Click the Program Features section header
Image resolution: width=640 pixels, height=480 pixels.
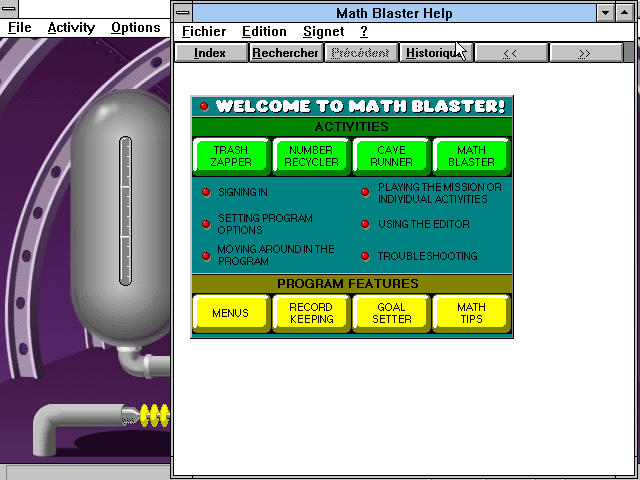[351, 284]
